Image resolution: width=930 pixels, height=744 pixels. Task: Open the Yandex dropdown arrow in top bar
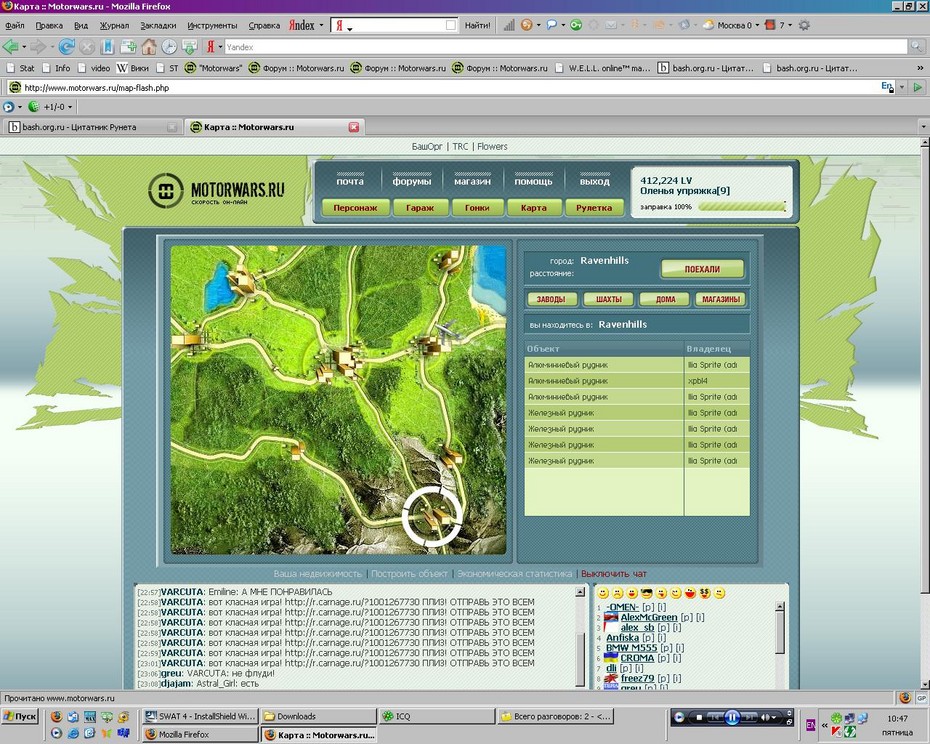click(321, 25)
